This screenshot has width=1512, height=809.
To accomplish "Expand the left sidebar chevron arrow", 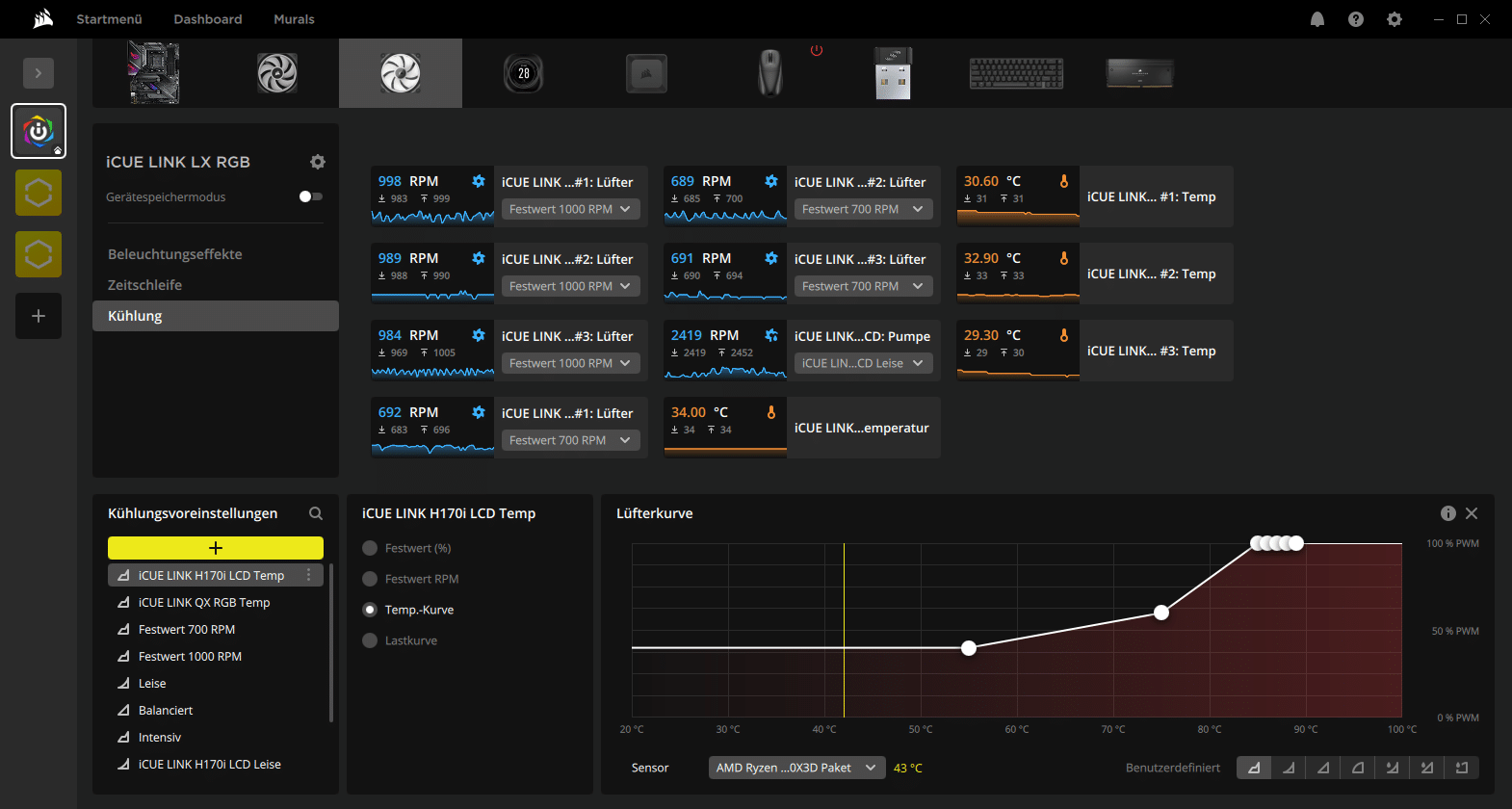I will [x=39, y=73].
